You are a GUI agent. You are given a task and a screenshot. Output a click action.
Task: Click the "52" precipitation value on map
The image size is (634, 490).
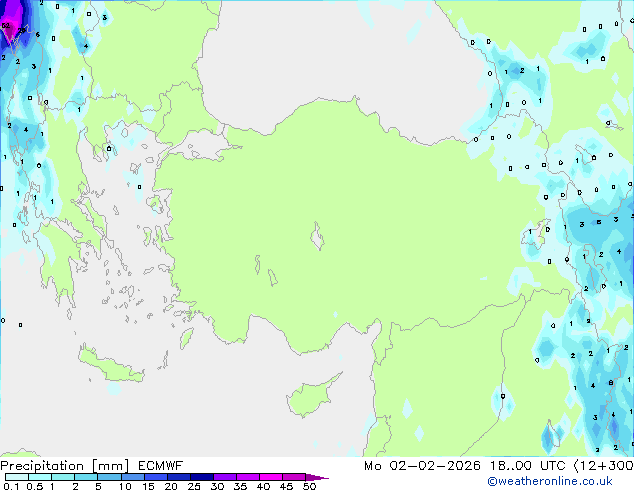point(6,25)
